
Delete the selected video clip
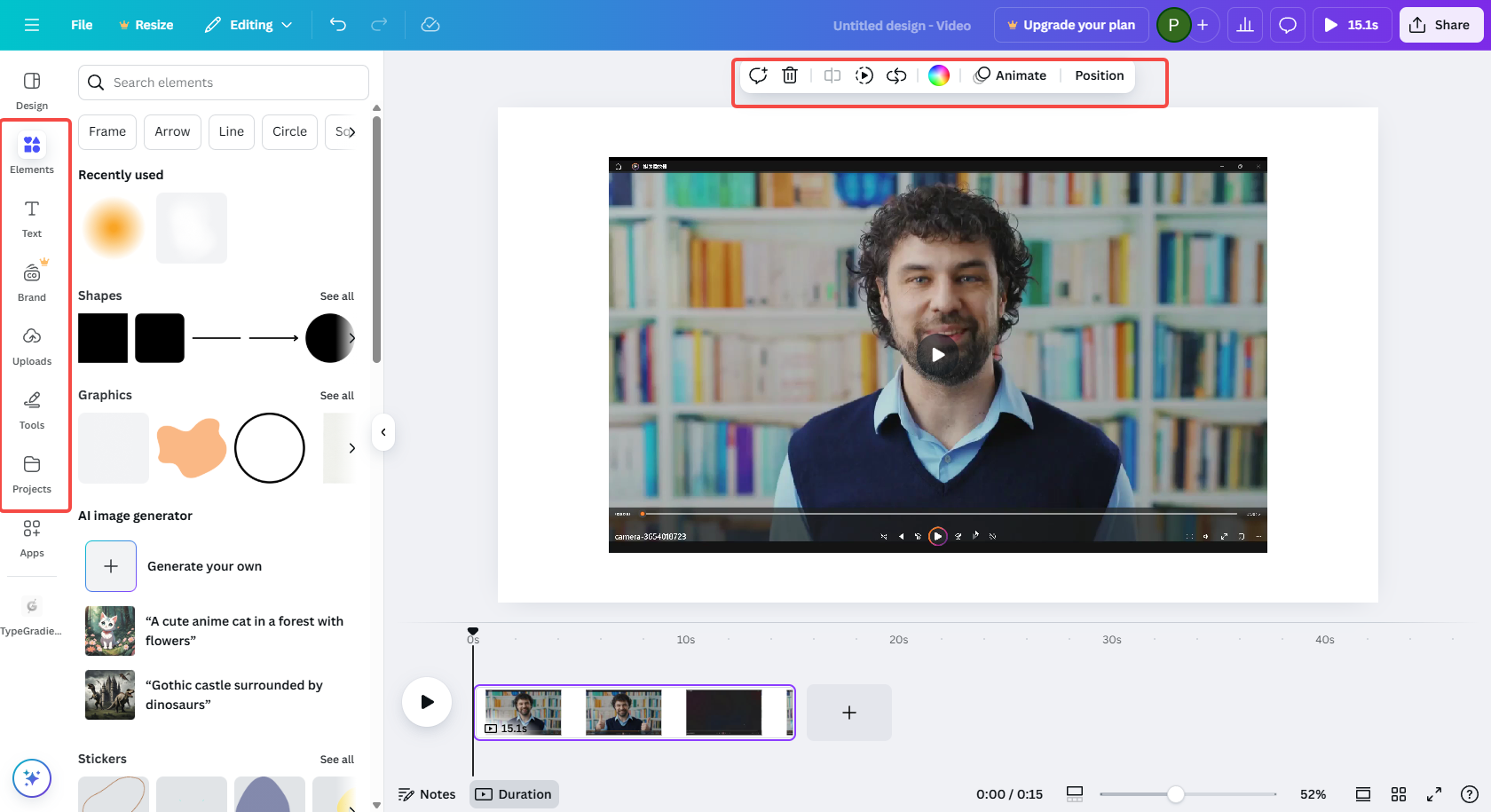click(790, 75)
